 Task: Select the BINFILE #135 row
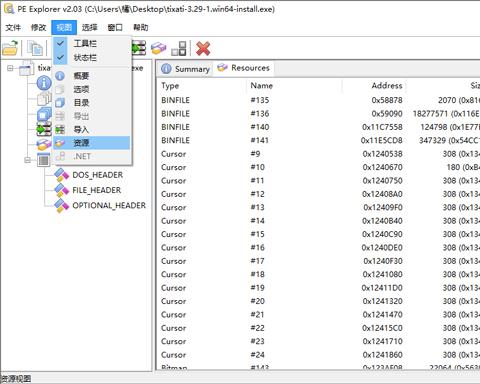[318, 100]
